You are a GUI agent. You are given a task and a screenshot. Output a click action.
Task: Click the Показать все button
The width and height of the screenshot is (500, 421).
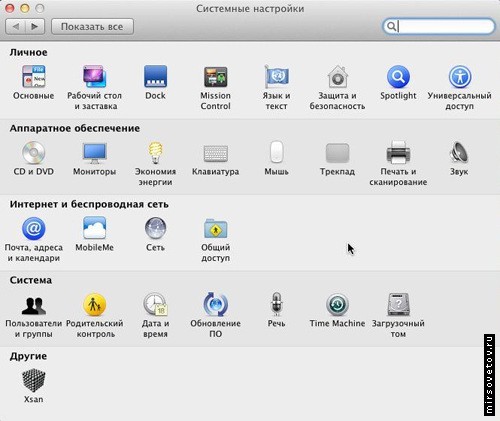click(92, 27)
